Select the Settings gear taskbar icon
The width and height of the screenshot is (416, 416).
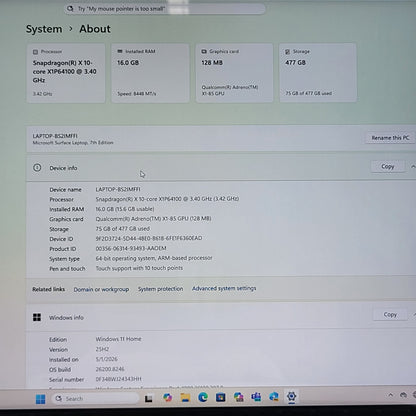(292, 396)
